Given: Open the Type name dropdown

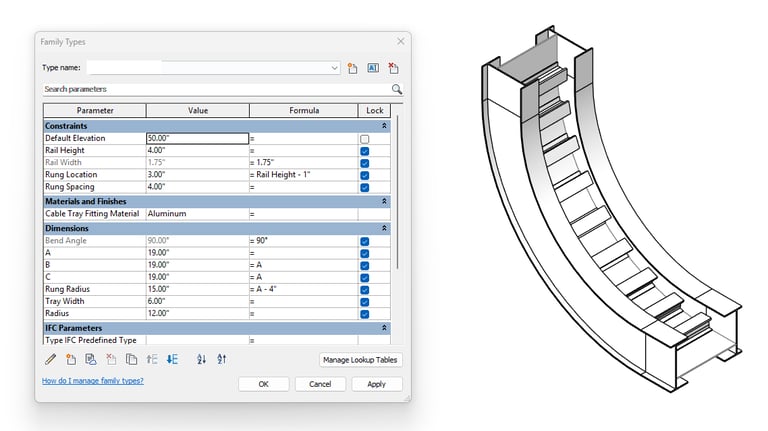Looking at the screenshot, I should [x=334, y=68].
